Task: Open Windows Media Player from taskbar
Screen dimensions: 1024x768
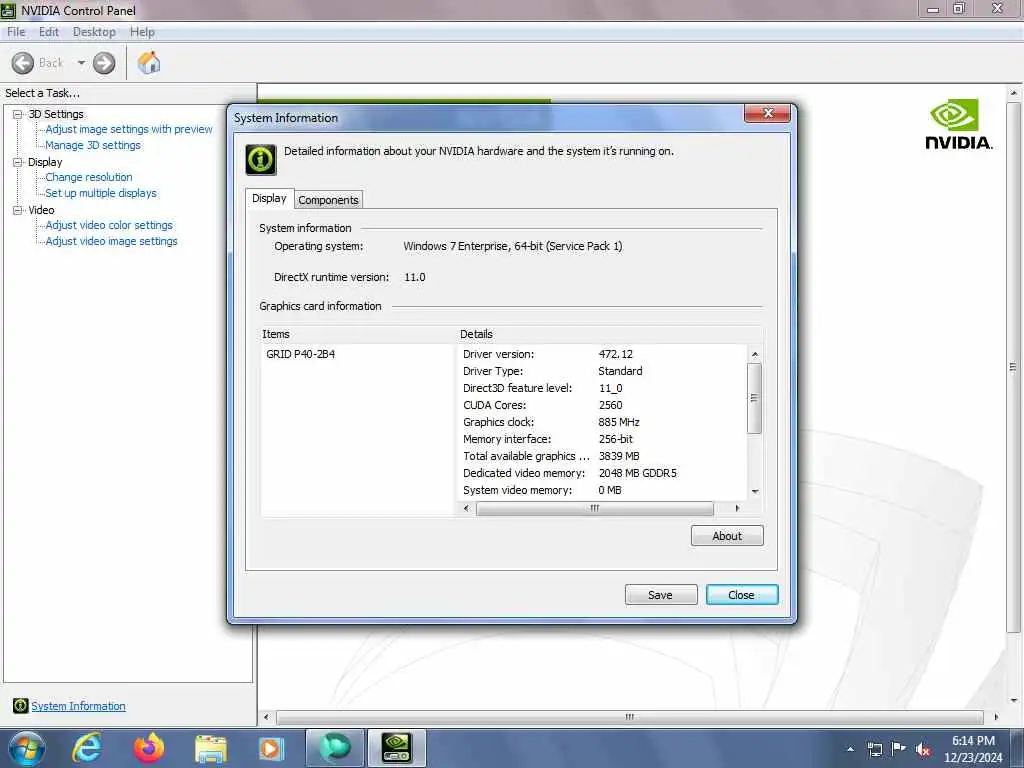Action: (x=271, y=749)
